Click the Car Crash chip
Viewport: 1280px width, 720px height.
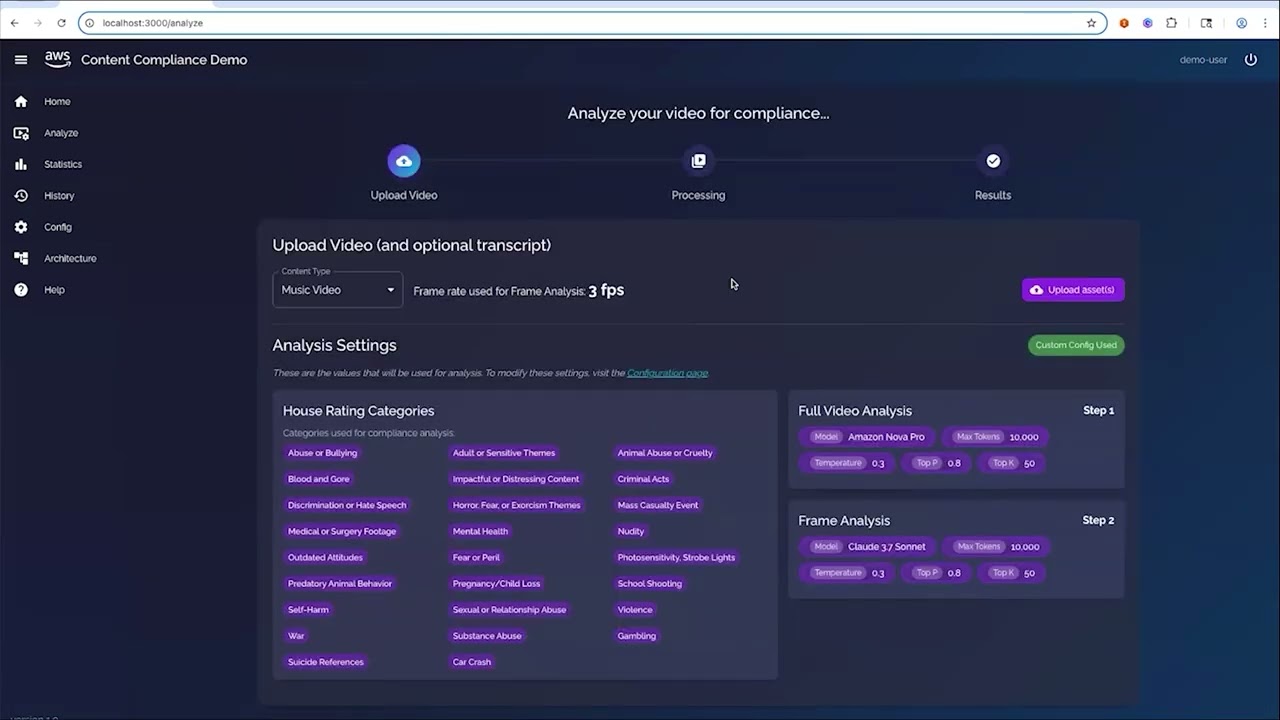pyautogui.click(x=472, y=661)
